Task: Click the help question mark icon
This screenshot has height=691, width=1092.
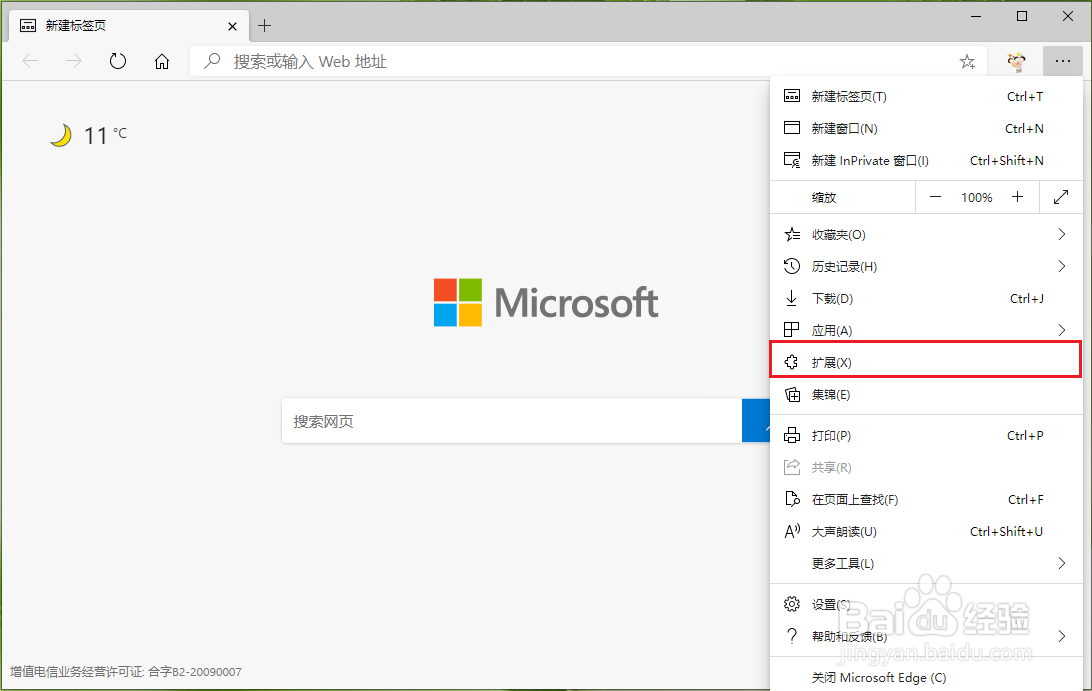Action: (792, 635)
